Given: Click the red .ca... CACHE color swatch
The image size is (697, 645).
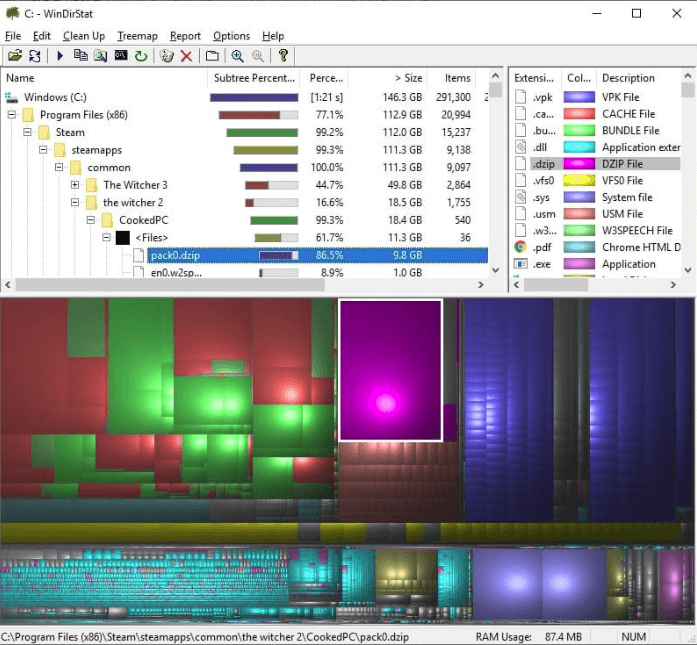Looking at the screenshot, I should (x=579, y=114).
